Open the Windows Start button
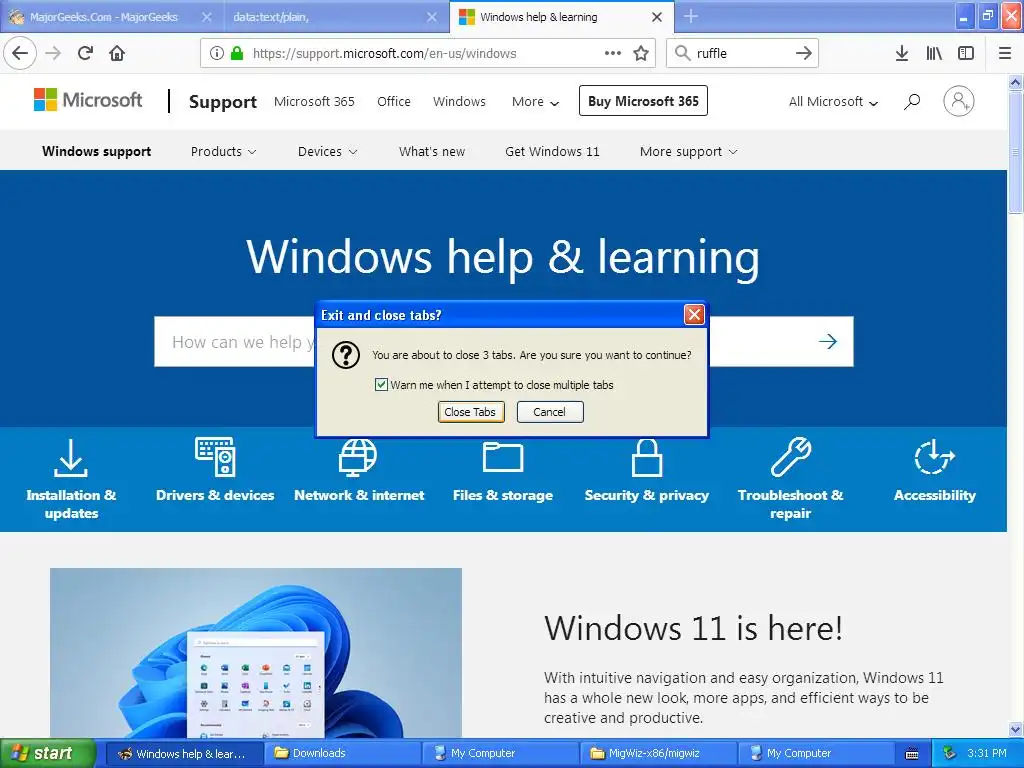This screenshot has width=1024, height=768. pyautogui.click(x=47, y=753)
